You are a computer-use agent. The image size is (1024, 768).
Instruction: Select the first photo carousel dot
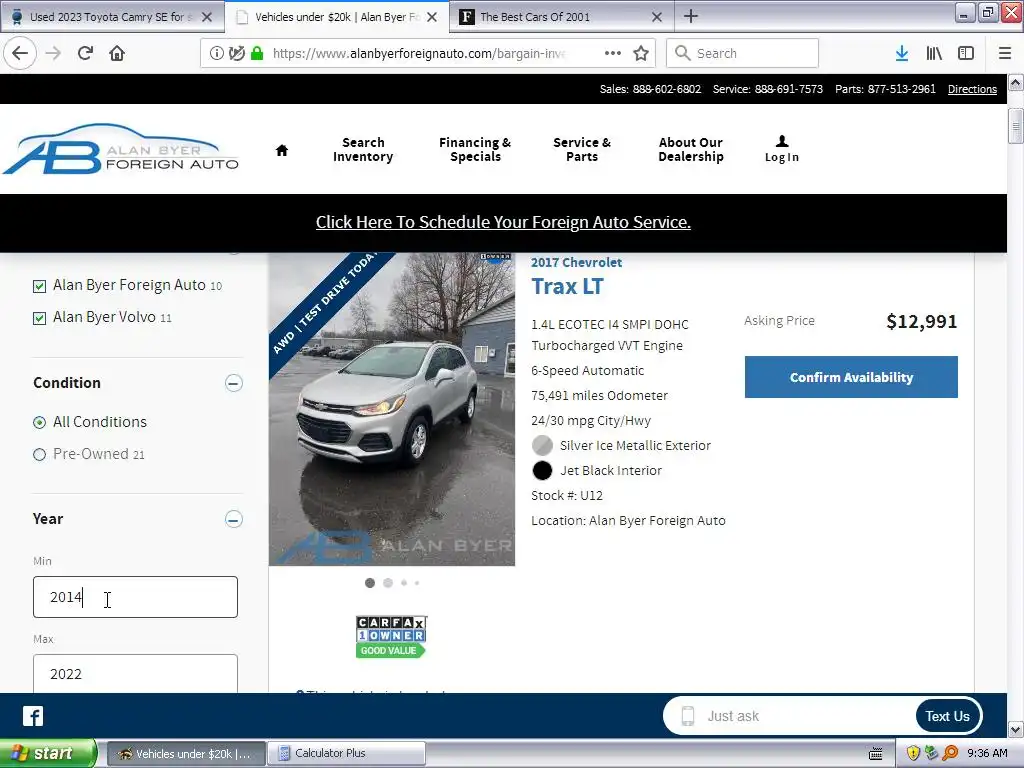click(370, 583)
